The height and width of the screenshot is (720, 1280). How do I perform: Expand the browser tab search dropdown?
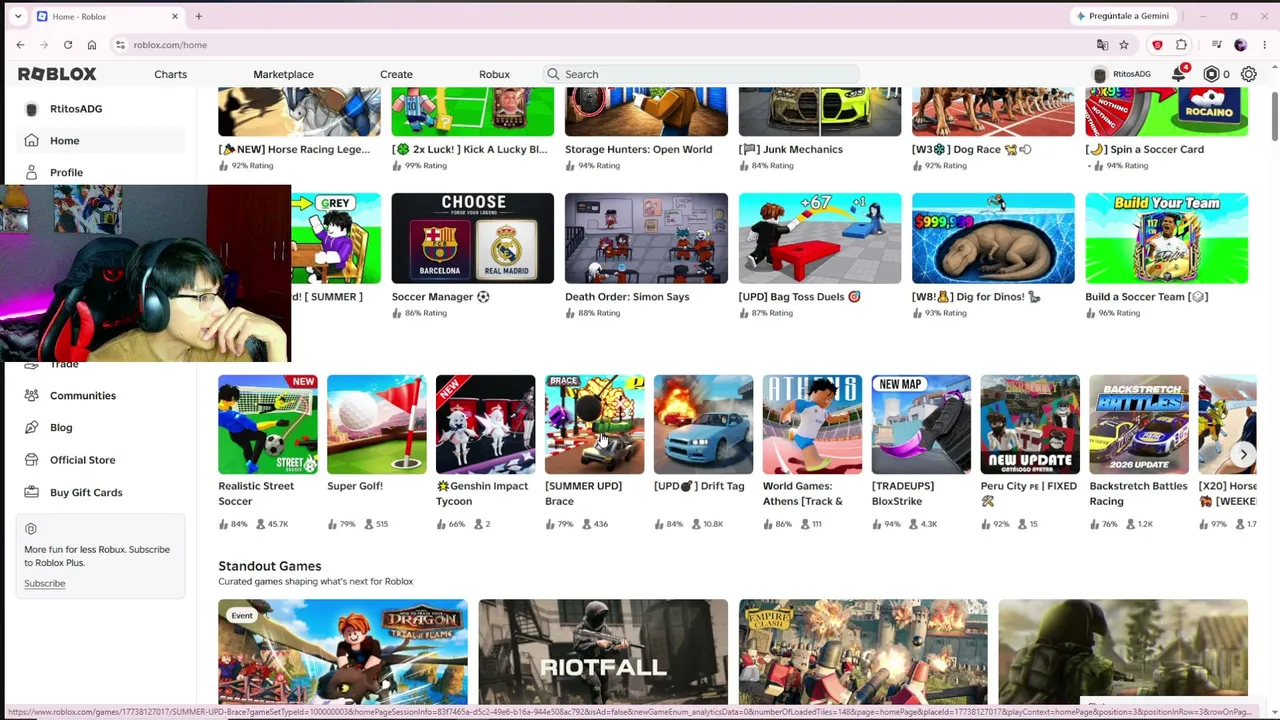(18, 16)
